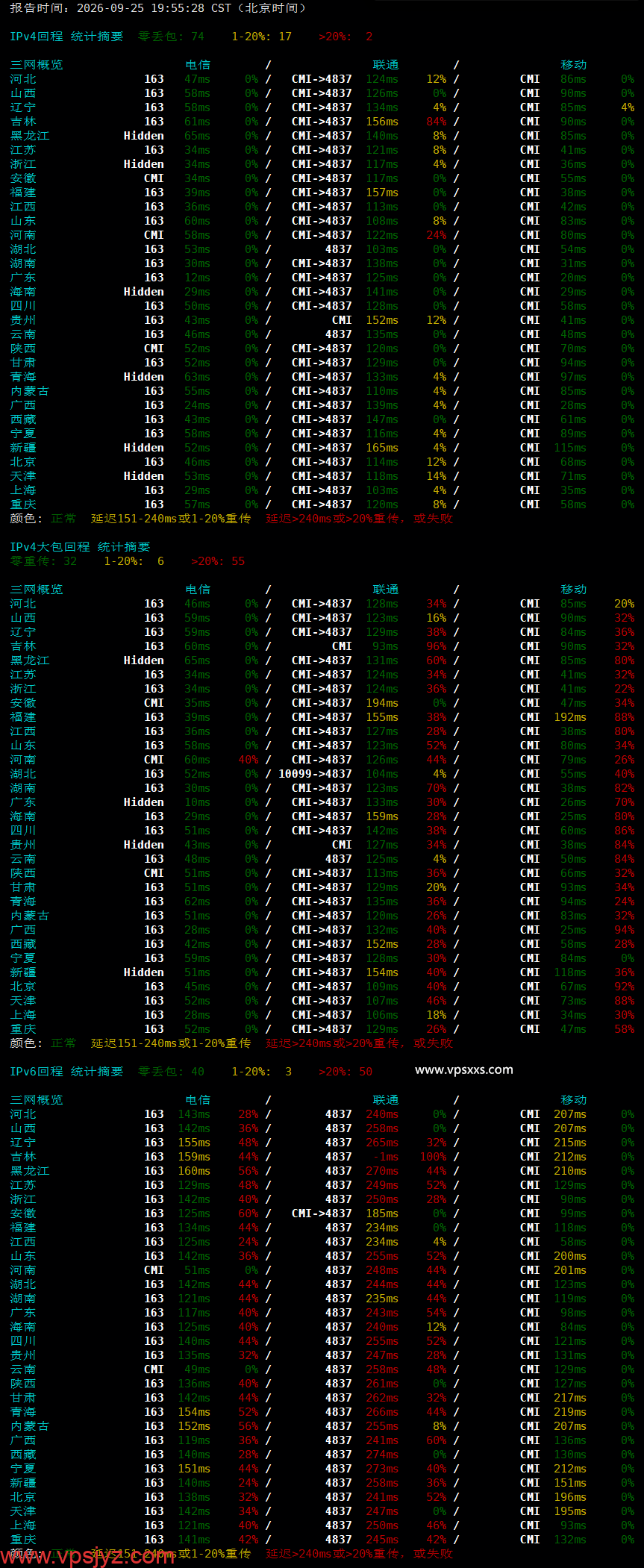
Task: Click 云南 row's '49ms' in IPv6回程 table
Action: pyautogui.click(x=197, y=1369)
